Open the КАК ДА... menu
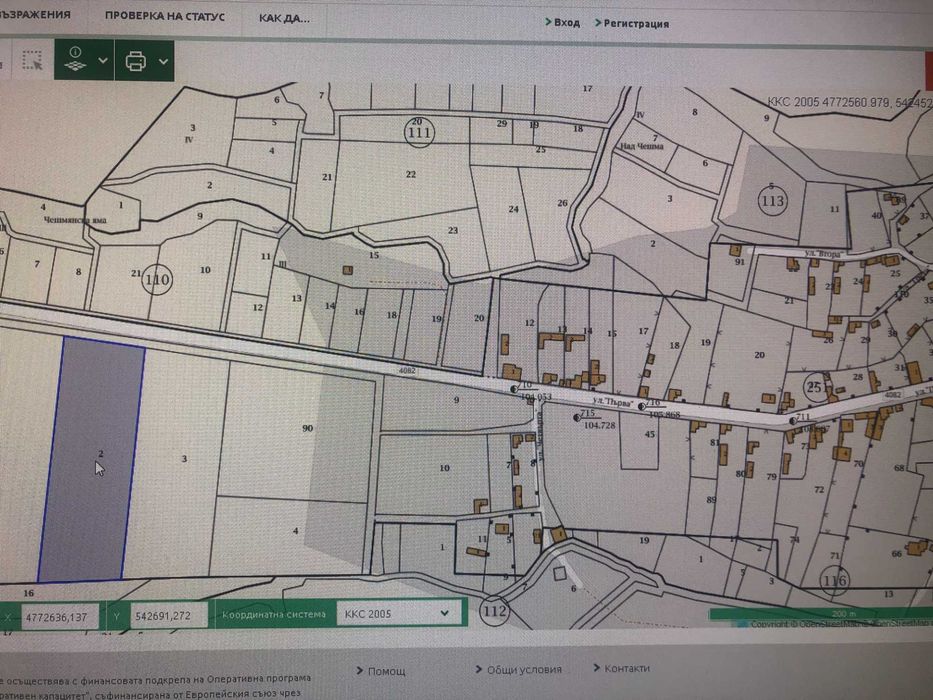Viewport: 933px width, 700px height. [x=284, y=18]
